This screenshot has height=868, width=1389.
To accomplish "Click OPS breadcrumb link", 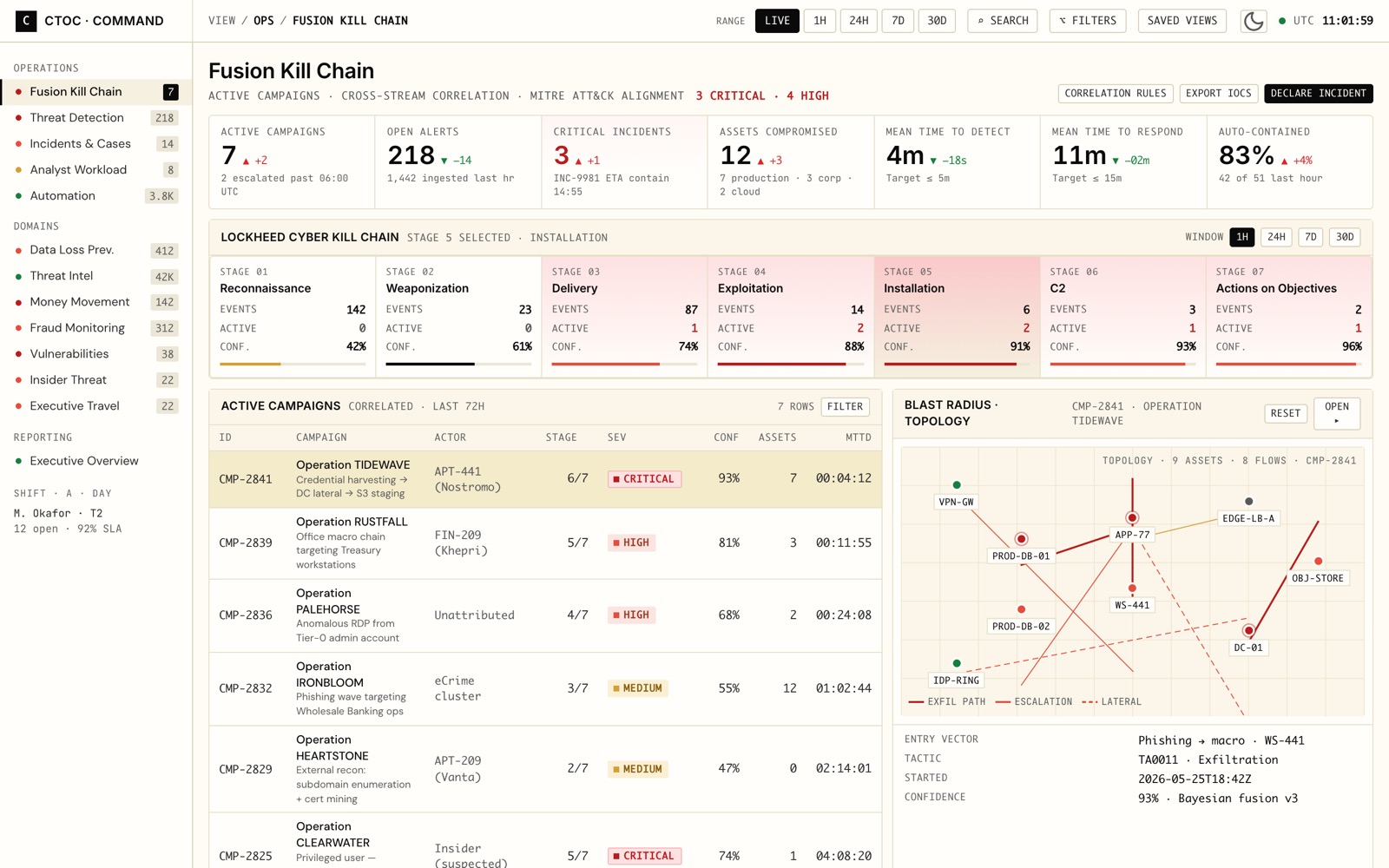I will pyautogui.click(x=263, y=21).
